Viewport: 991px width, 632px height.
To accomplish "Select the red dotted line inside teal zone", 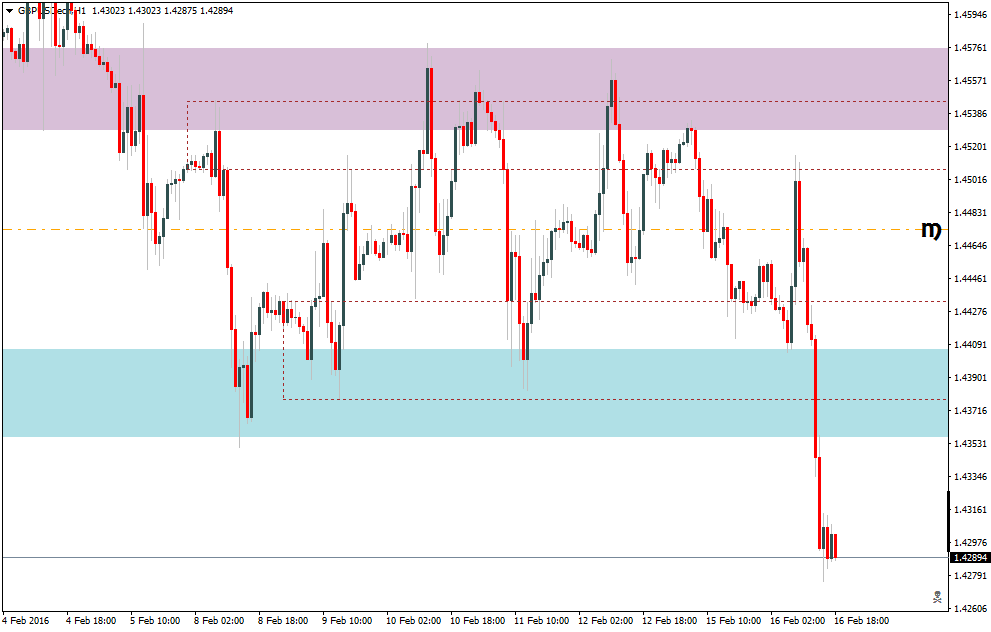I will pyautogui.click(x=616, y=399).
